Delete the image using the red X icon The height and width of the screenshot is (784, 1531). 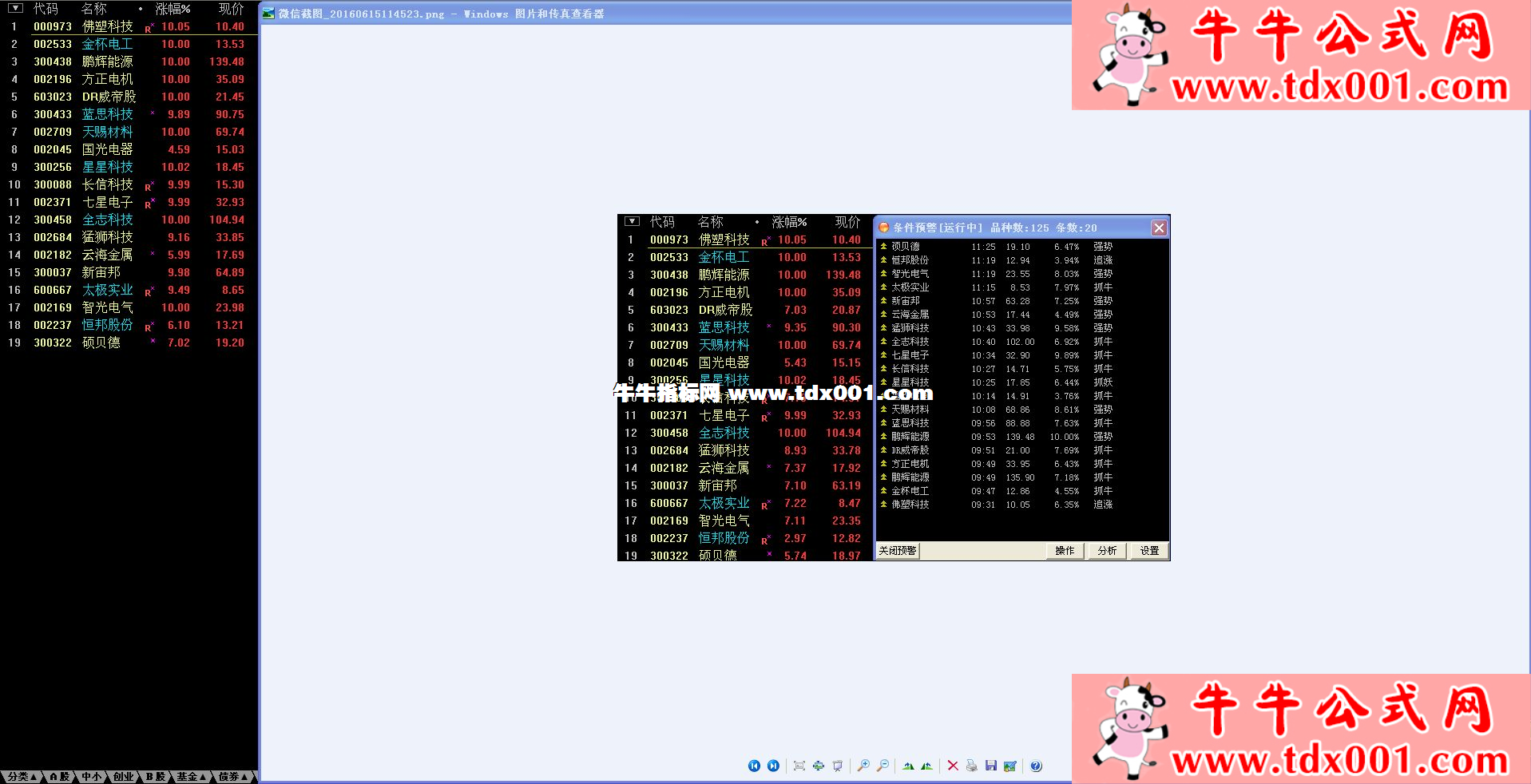click(x=953, y=766)
